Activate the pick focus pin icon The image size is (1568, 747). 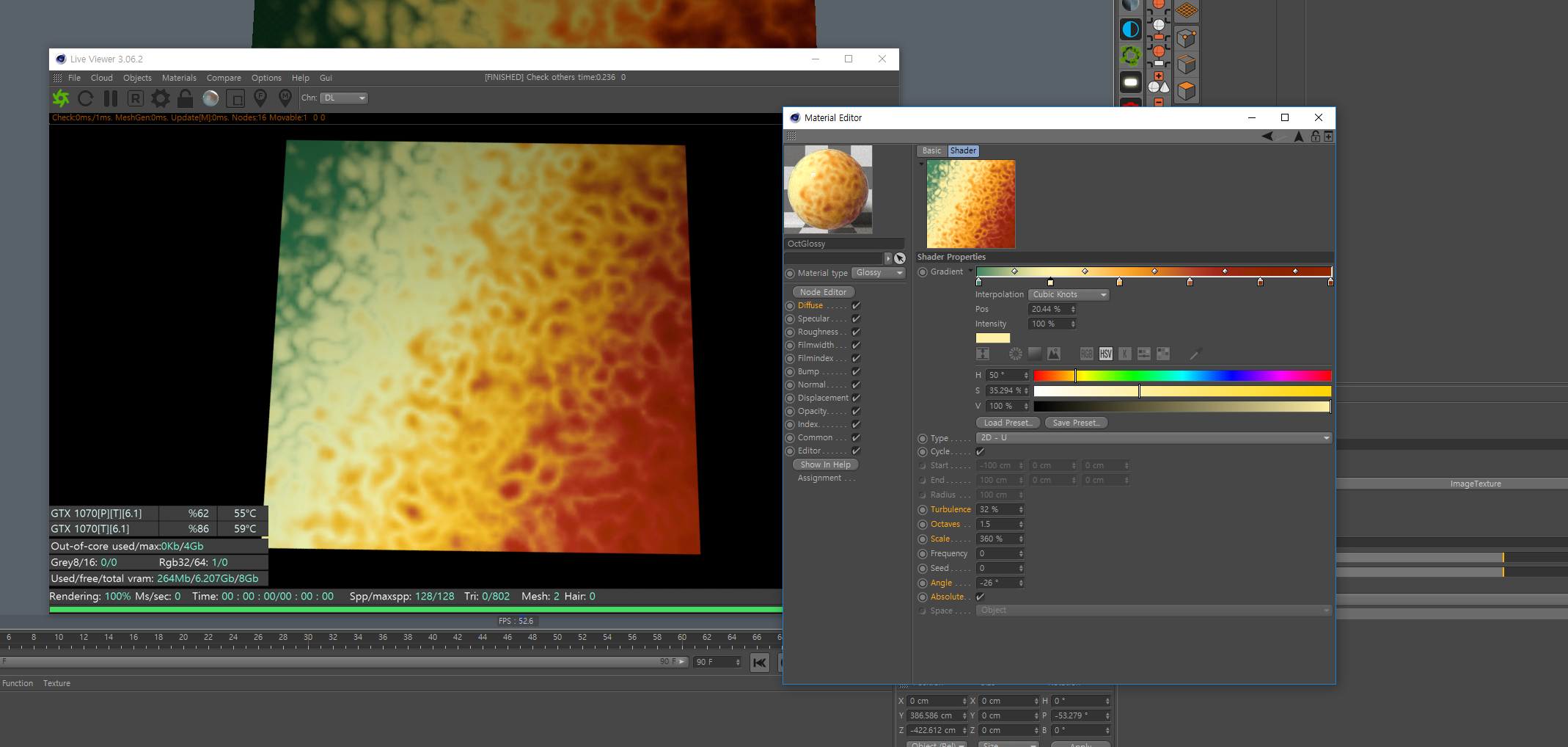click(x=260, y=98)
